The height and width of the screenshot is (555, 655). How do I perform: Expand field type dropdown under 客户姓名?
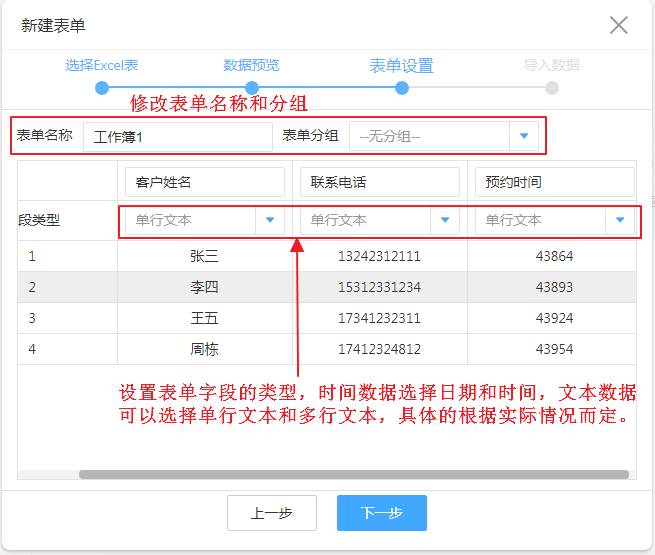point(270,220)
